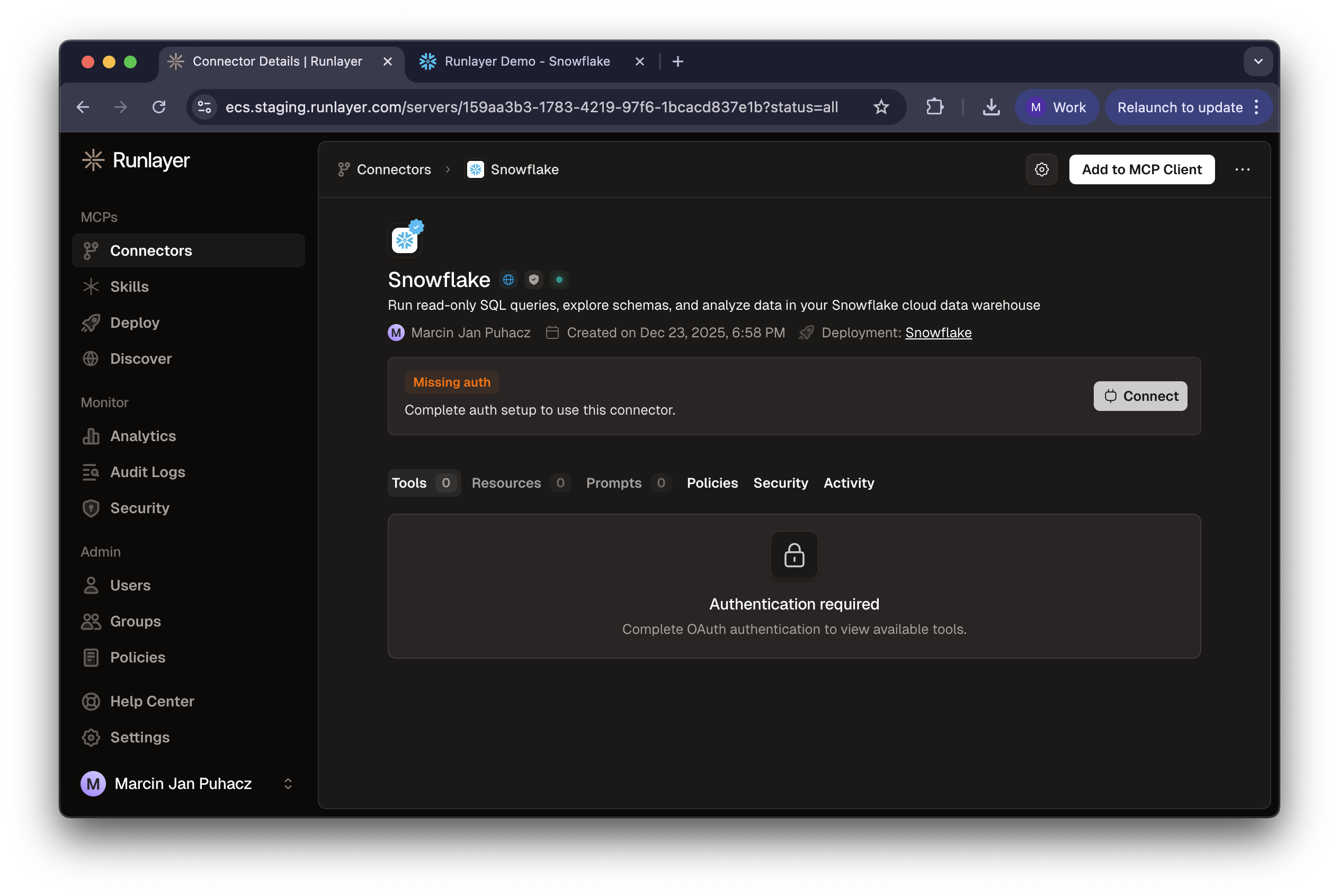This screenshot has height=896, width=1339.
Task: Switch to the Security tab
Action: [x=781, y=483]
